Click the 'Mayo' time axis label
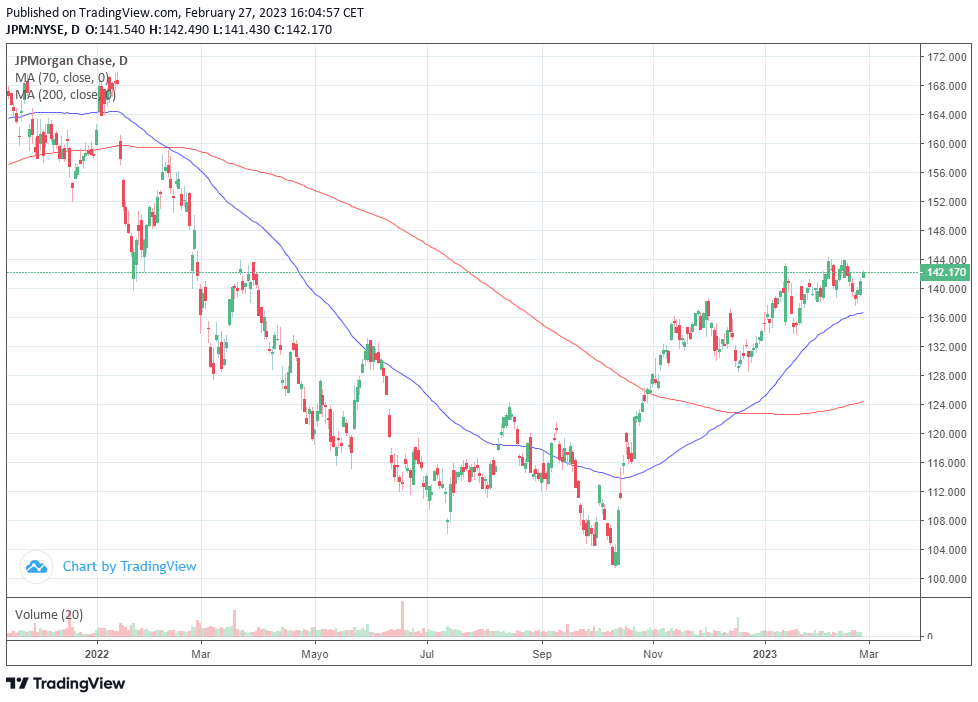 point(314,654)
